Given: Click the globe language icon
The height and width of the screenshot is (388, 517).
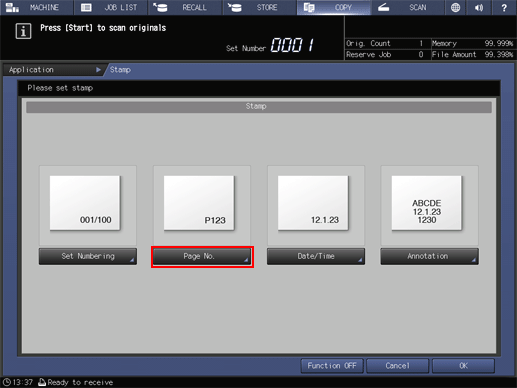Looking at the screenshot, I should pyautogui.click(x=455, y=7).
